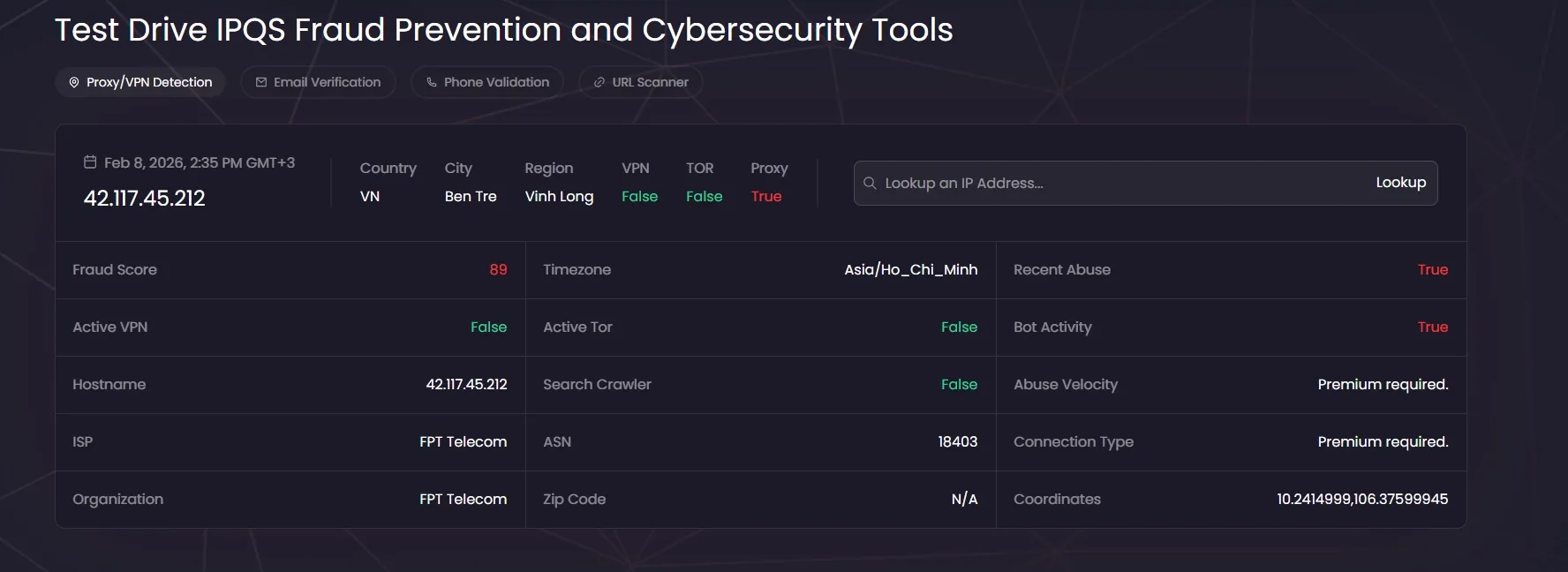Screen dimensions: 1568x572
Task: Go to the URL Scanner tab
Action: (x=650, y=82)
